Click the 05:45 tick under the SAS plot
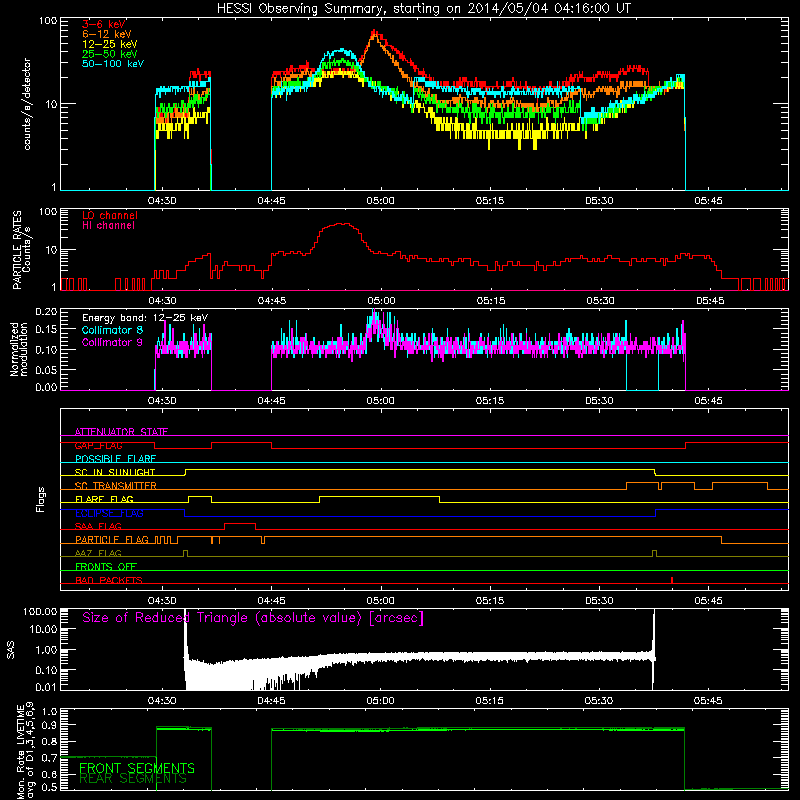Viewport: 800px width, 800px height. point(708,701)
